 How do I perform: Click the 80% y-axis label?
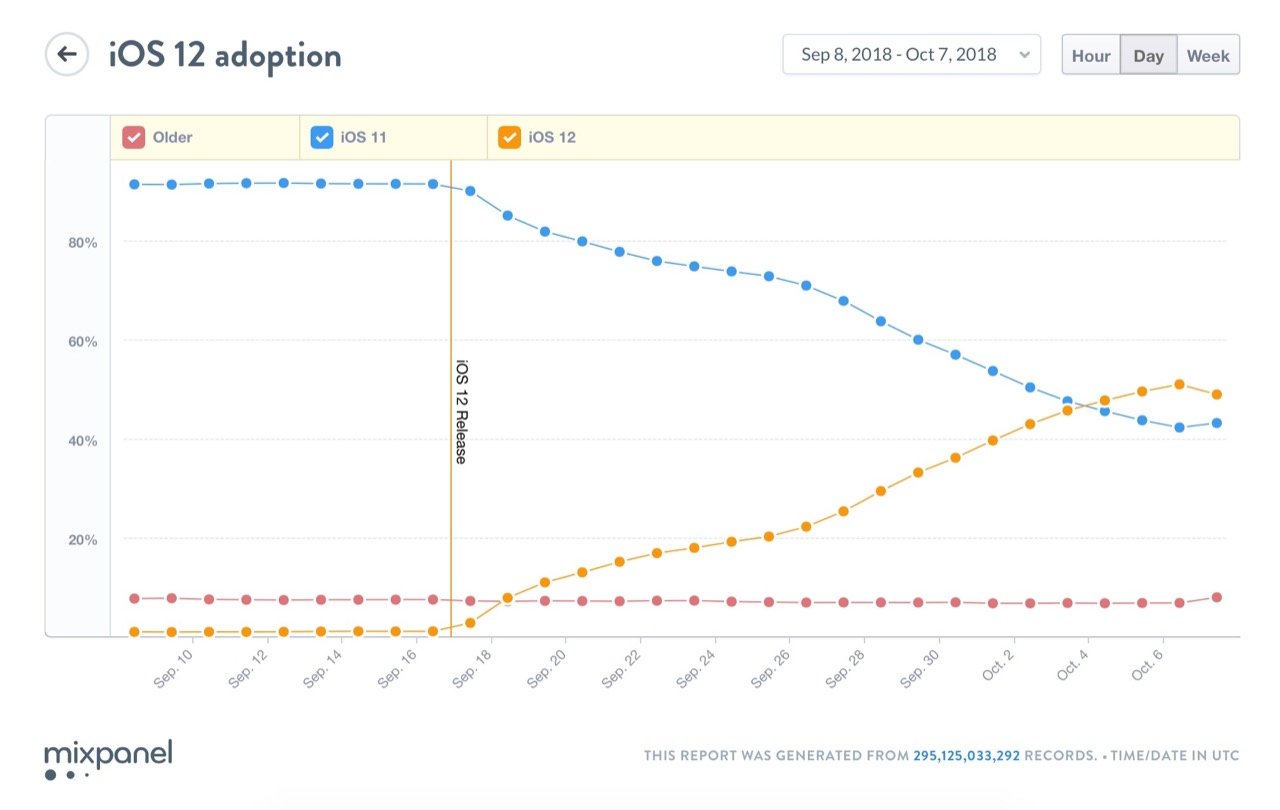click(x=83, y=242)
